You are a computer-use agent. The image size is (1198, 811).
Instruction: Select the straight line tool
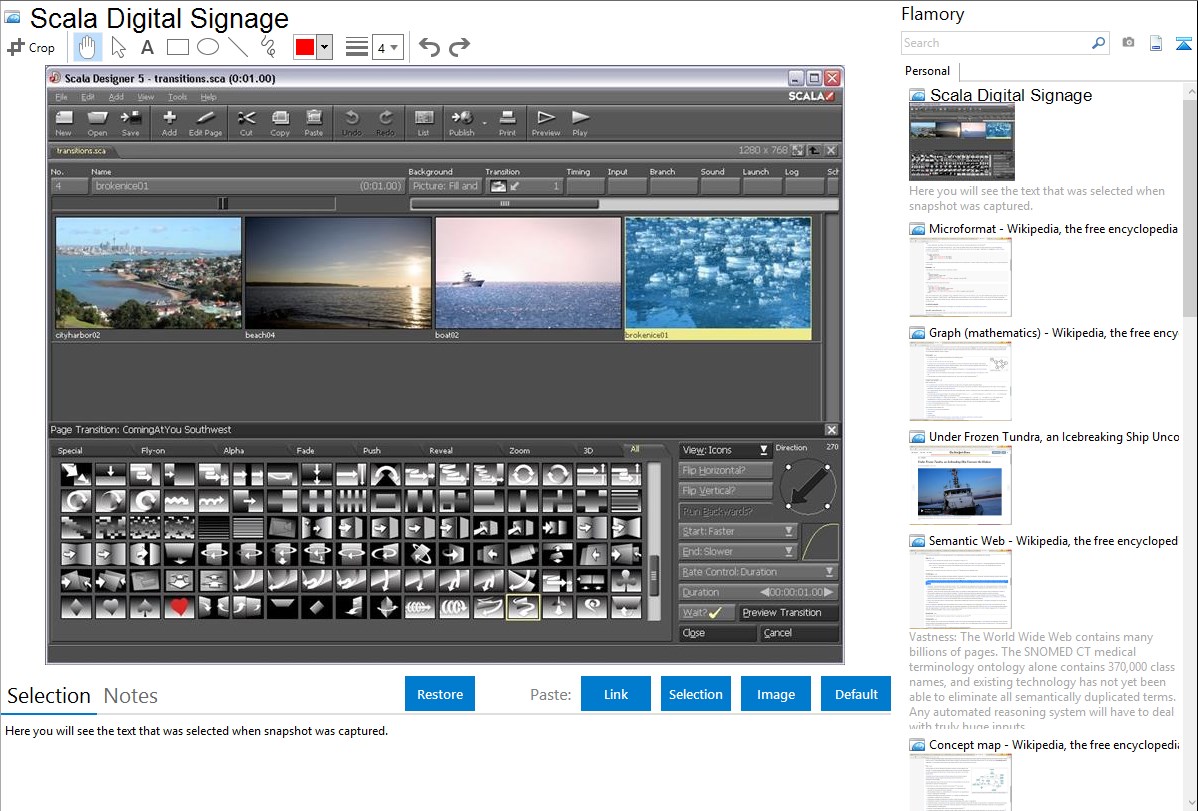[x=238, y=47]
